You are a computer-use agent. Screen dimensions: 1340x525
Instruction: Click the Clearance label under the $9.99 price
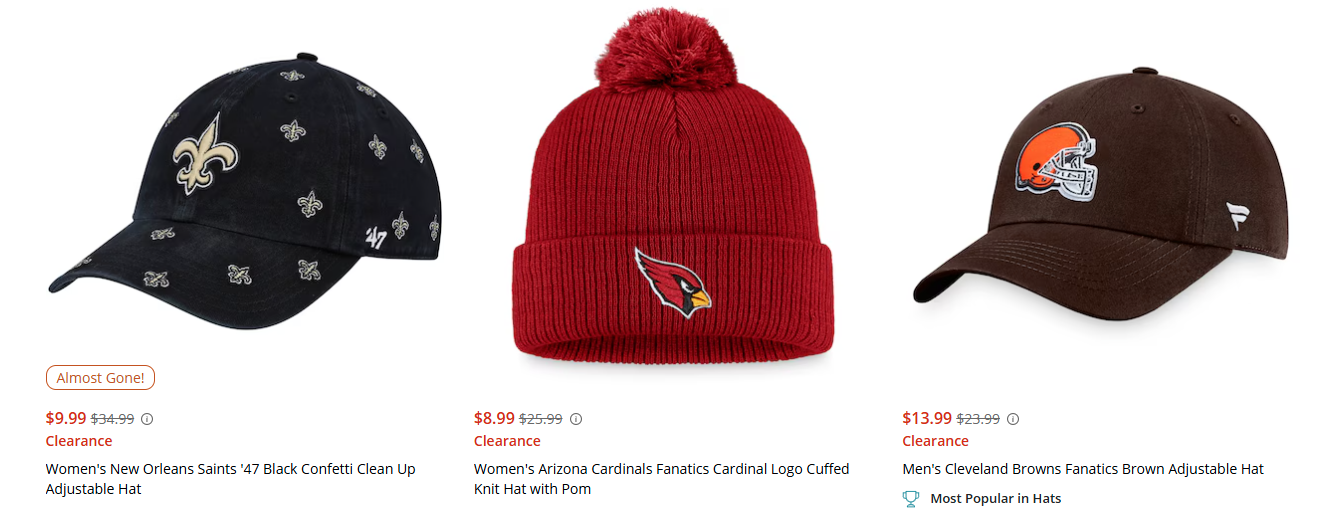79,441
